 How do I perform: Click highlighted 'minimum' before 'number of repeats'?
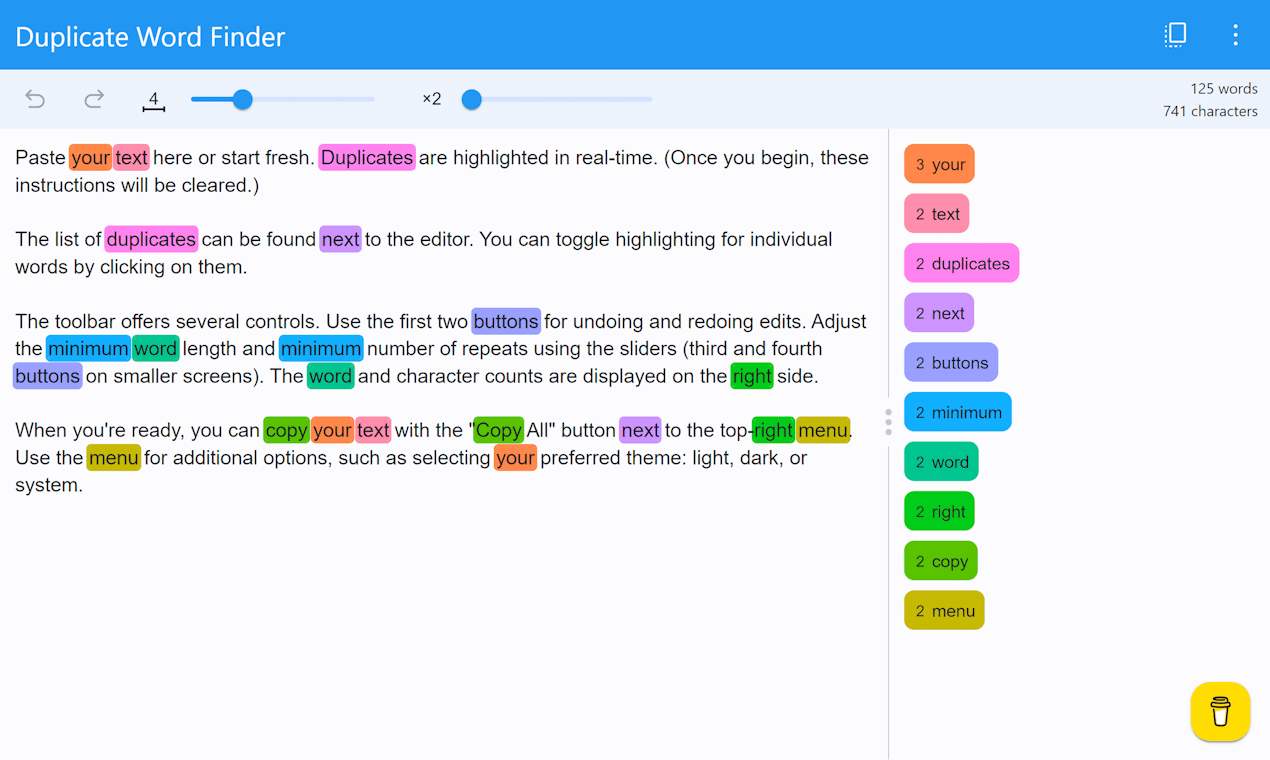(x=321, y=349)
